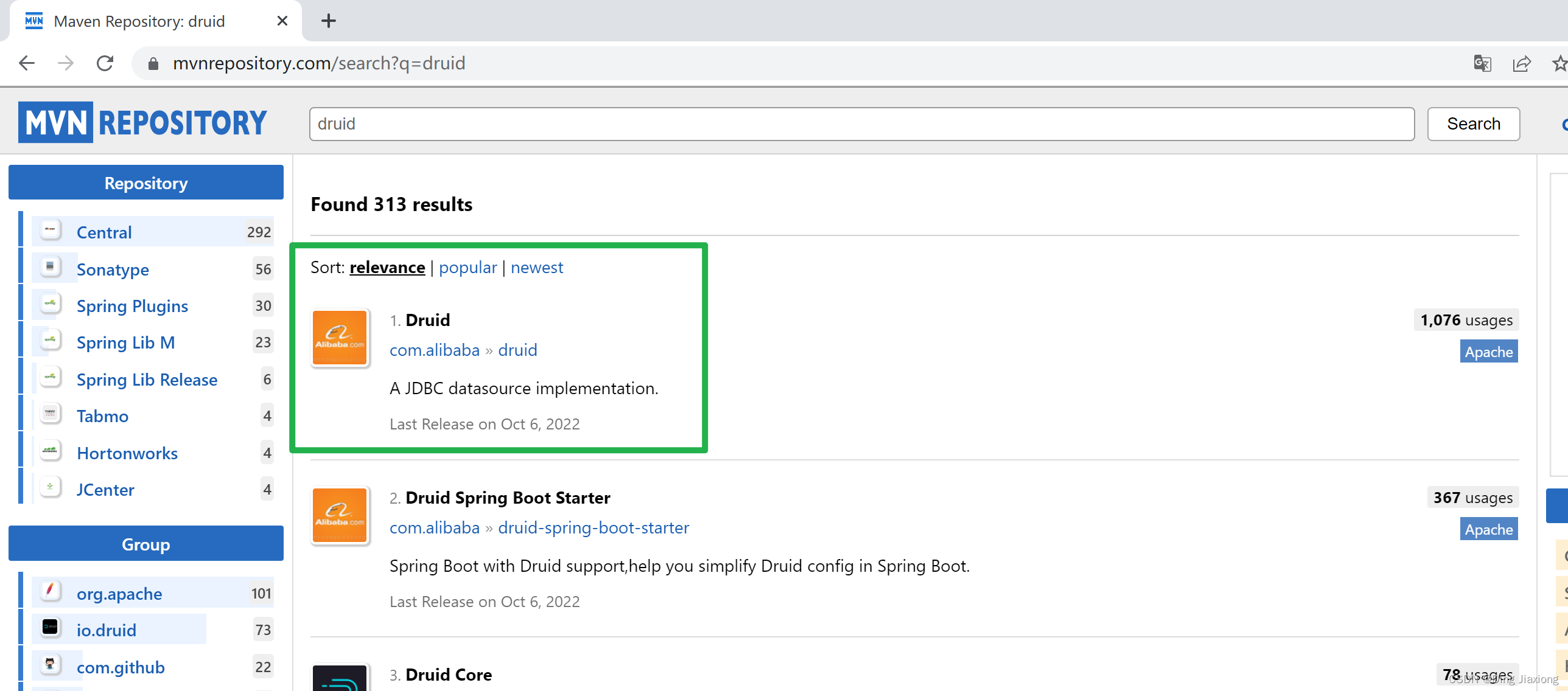Image resolution: width=1568 pixels, height=691 pixels.
Task: Click the Spring Plugins icon
Action: [50, 303]
